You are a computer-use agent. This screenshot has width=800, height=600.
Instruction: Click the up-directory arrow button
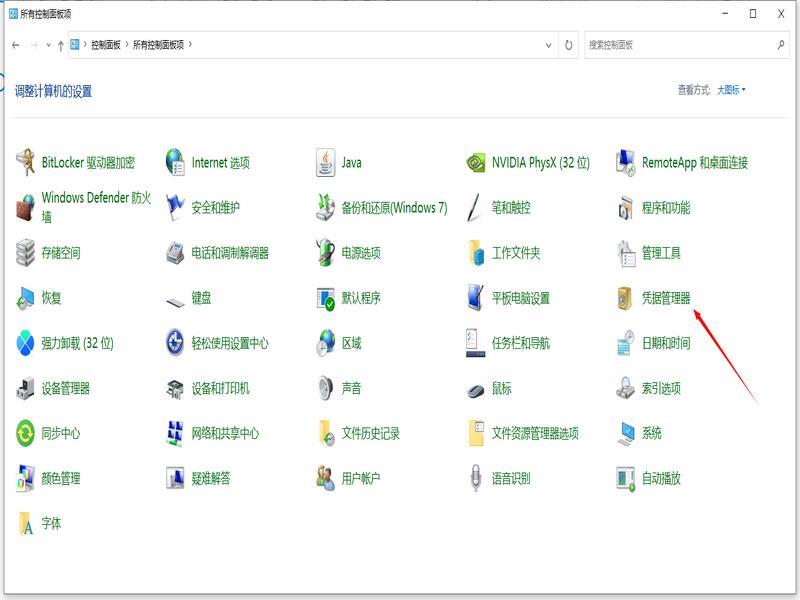60,45
